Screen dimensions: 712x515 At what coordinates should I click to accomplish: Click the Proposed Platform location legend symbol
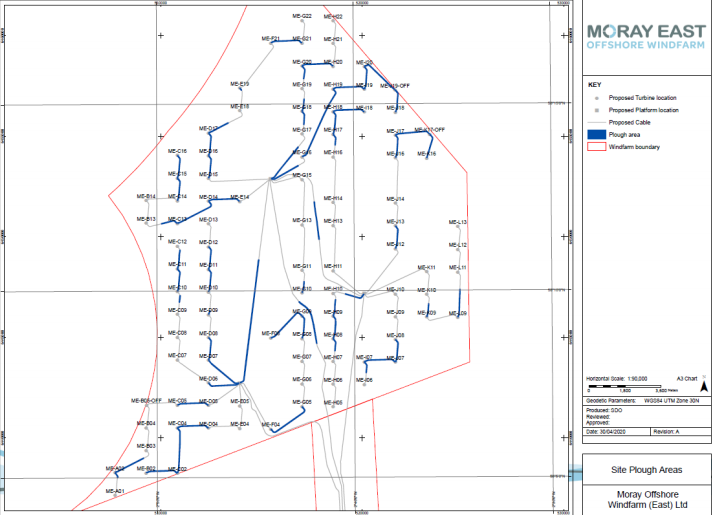pos(597,110)
